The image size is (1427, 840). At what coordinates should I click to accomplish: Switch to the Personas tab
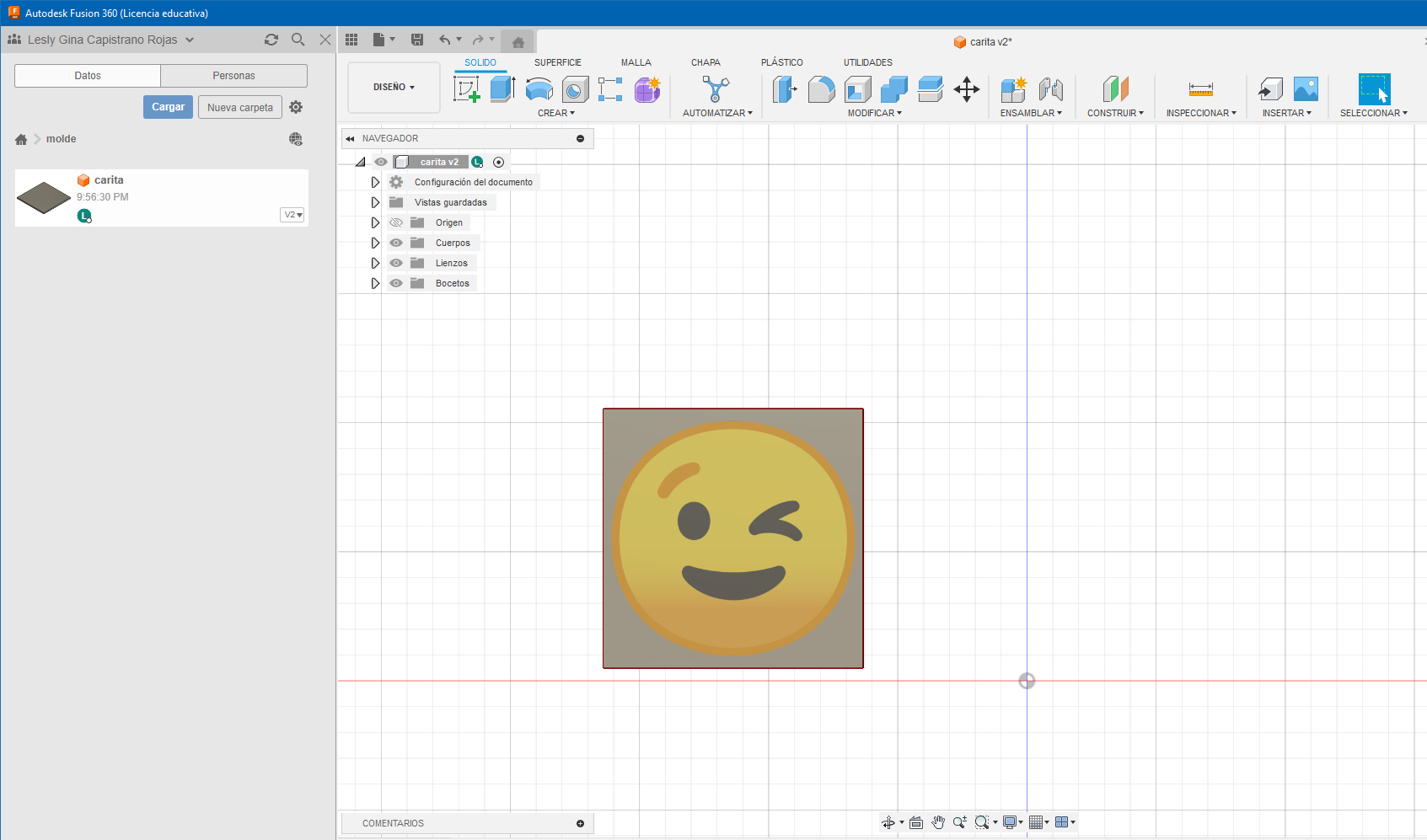pos(233,76)
